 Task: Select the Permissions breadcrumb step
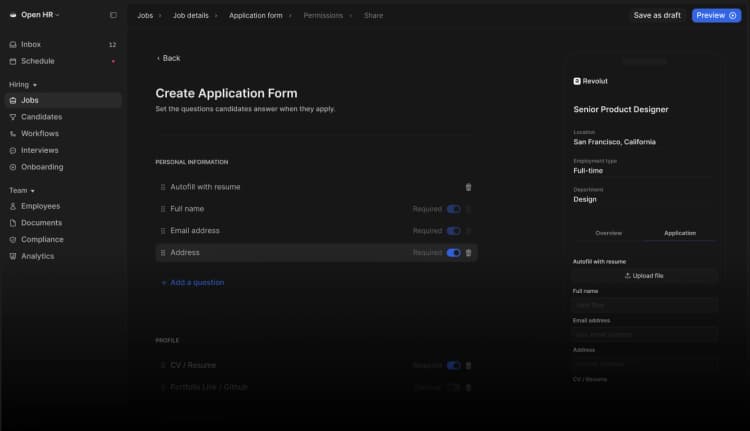[x=323, y=16]
